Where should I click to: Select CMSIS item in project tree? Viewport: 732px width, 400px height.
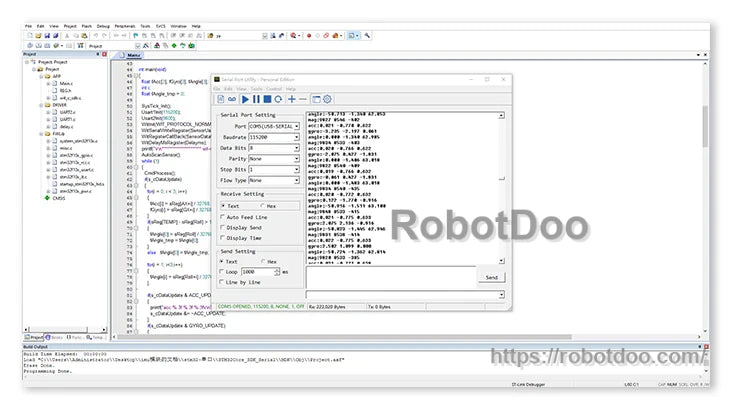(x=59, y=198)
